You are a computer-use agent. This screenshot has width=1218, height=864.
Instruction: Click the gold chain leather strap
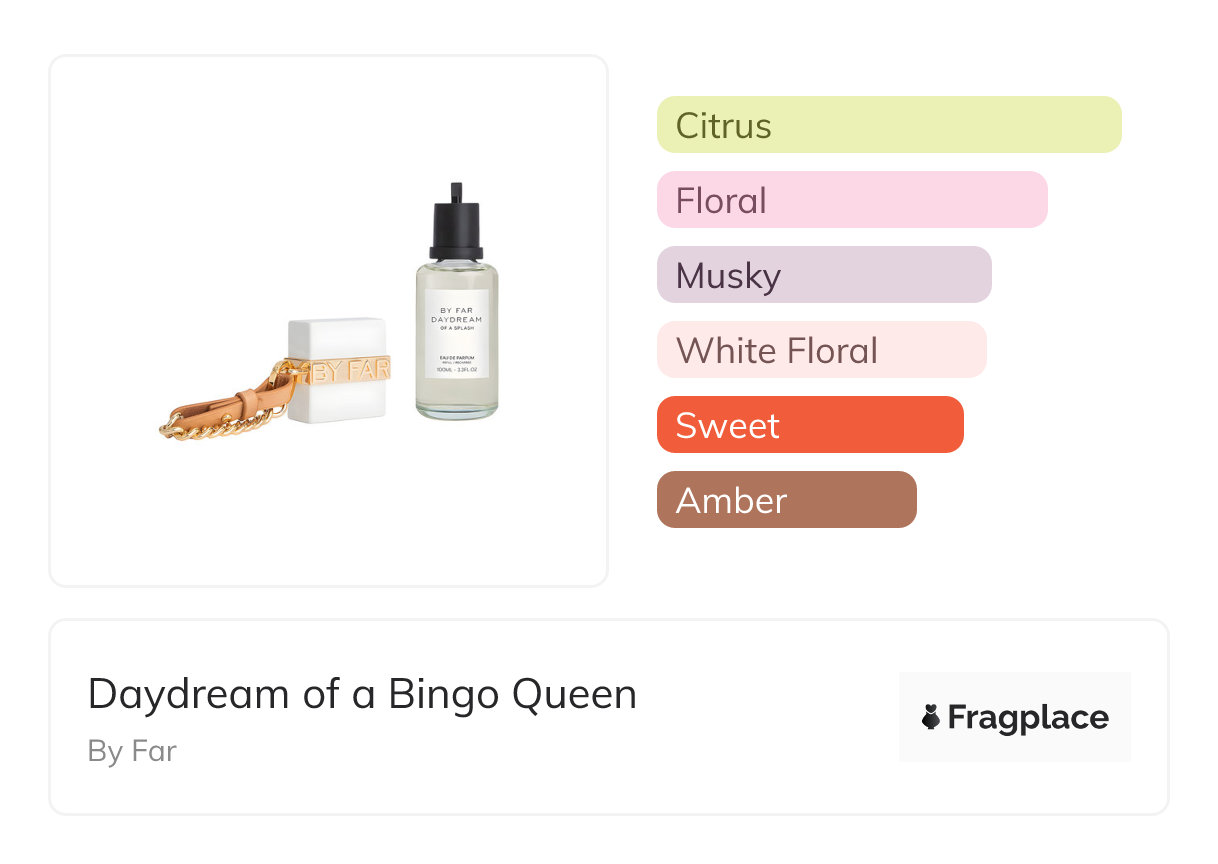pyautogui.click(x=215, y=420)
